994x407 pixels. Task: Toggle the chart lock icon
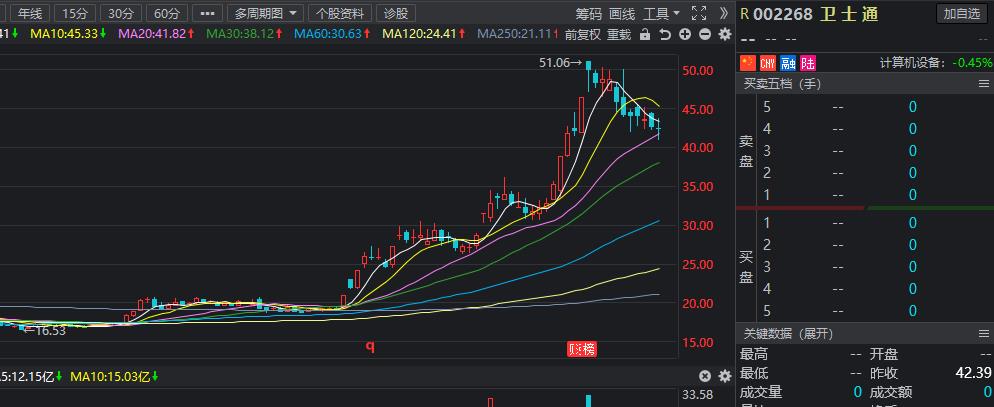click(645, 35)
